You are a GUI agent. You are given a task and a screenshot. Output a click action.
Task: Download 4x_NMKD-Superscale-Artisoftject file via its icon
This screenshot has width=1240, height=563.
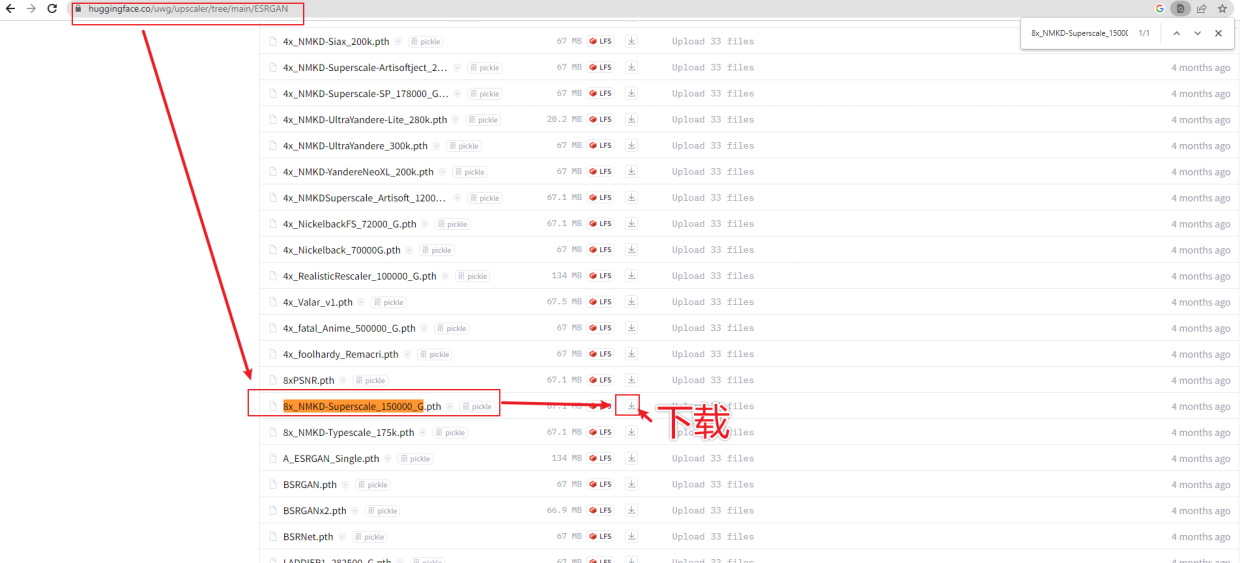coord(631,67)
